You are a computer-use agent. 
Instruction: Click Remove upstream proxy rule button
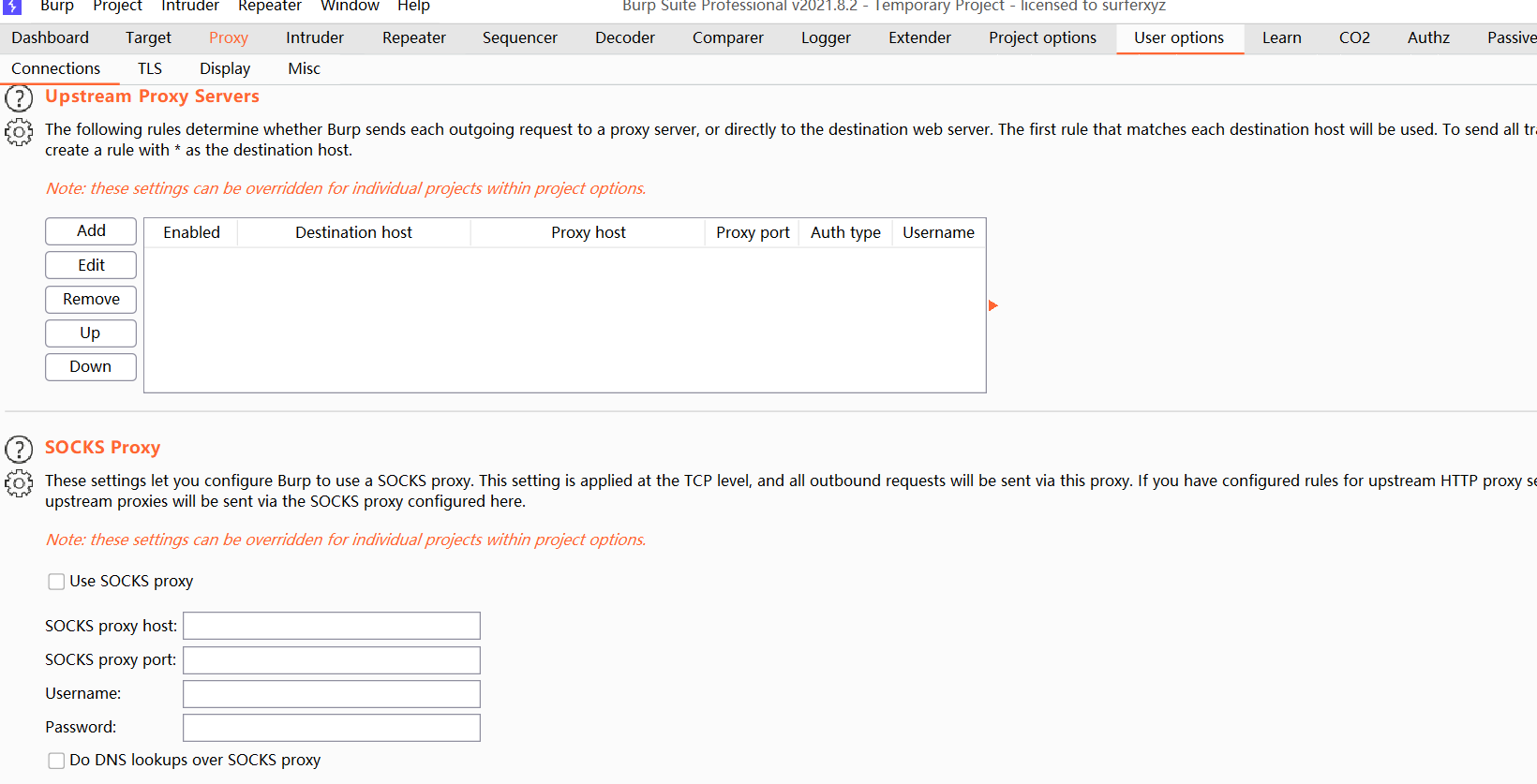pyautogui.click(x=91, y=299)
